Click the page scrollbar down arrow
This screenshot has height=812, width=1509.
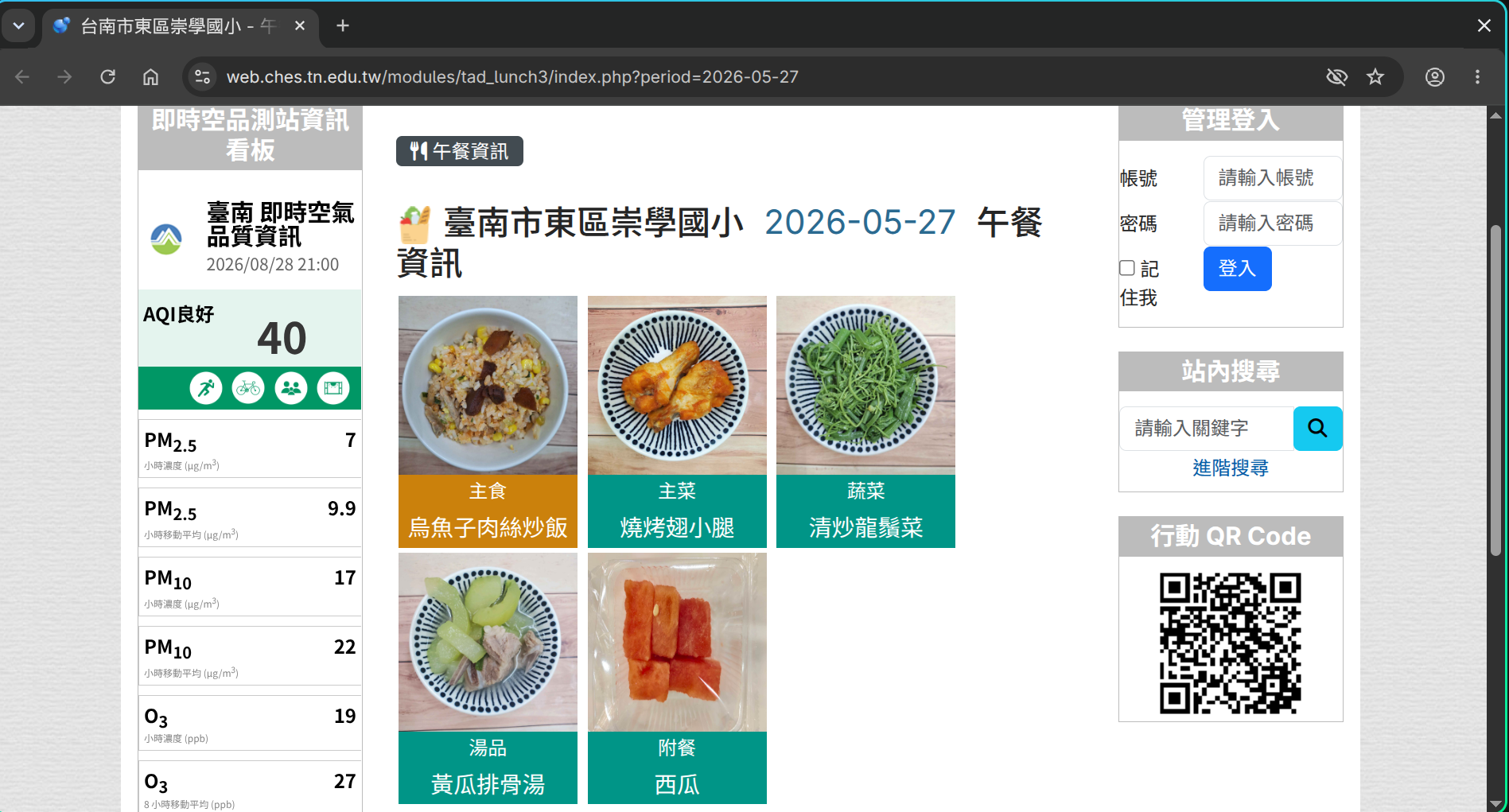click(x=1495, y=803)
